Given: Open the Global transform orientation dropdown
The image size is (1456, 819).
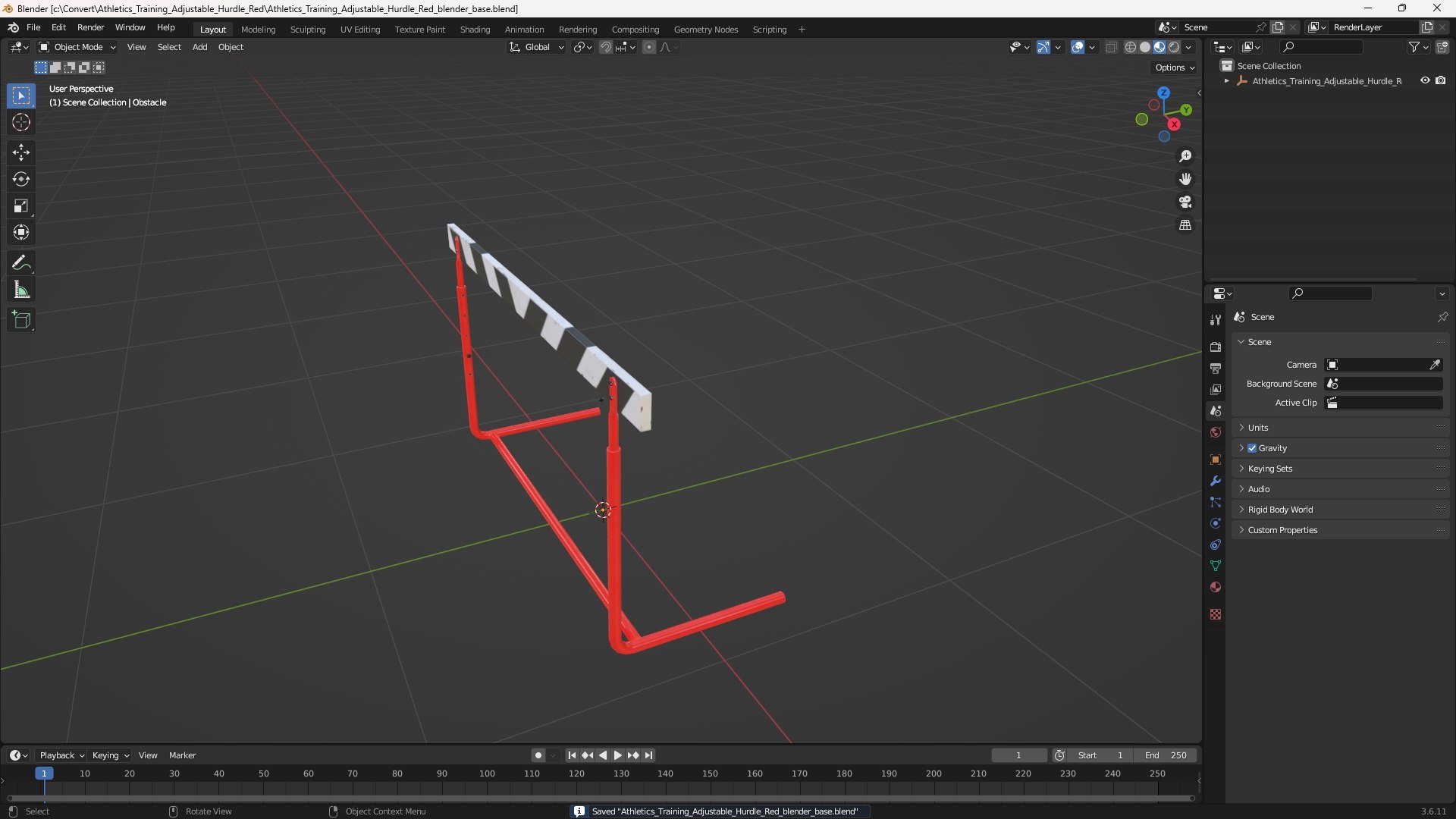Looking at the screenshot, I should pos(537,47).
